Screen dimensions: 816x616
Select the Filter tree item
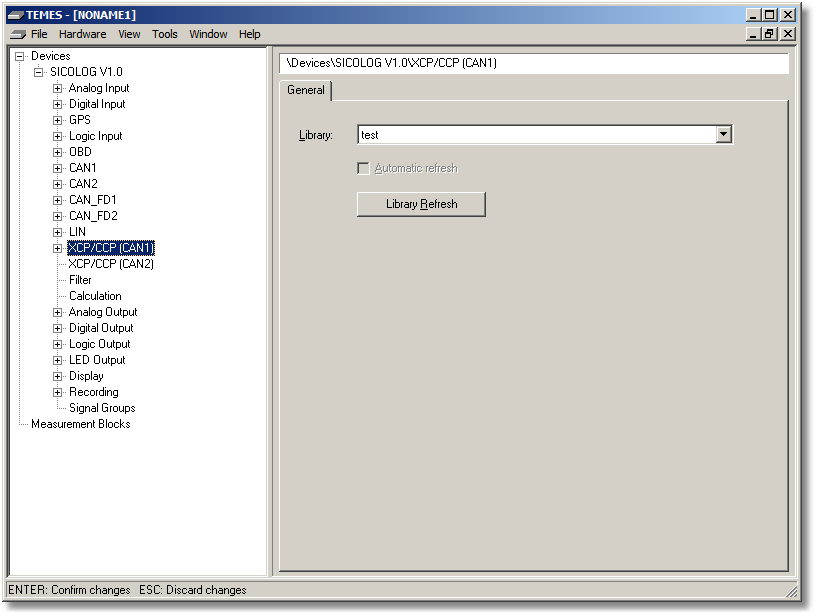point(80,280)
